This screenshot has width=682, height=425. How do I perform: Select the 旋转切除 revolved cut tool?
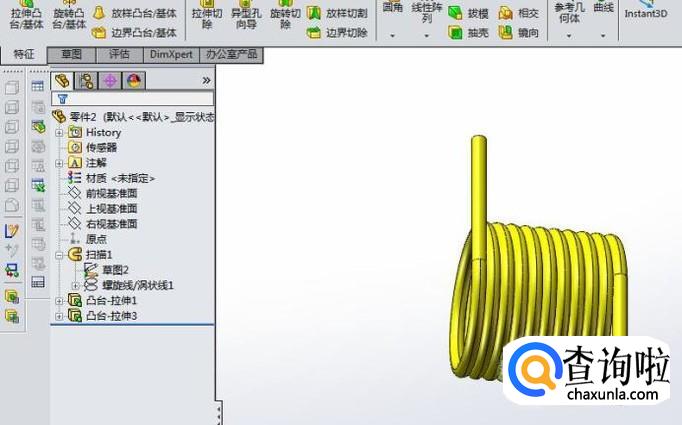point(285,16)
